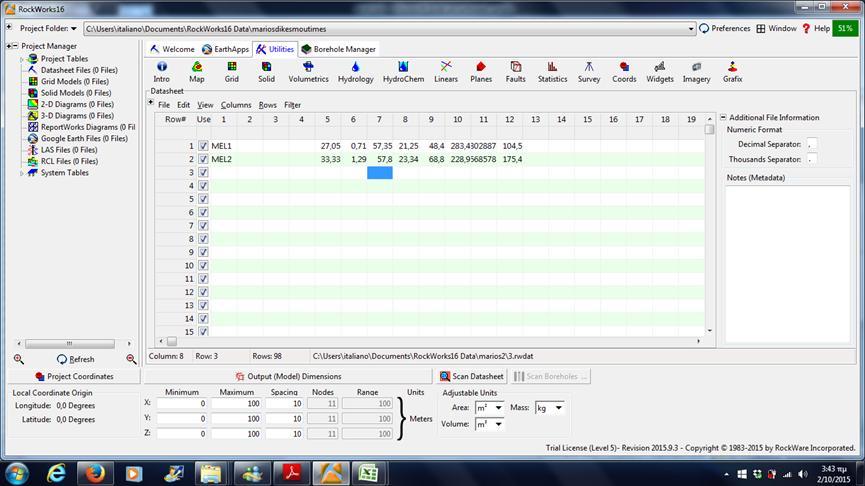Viewport: 865px width, 486px height.
Task: Collapse the Additional File Information section
Action: coord(723,117)
